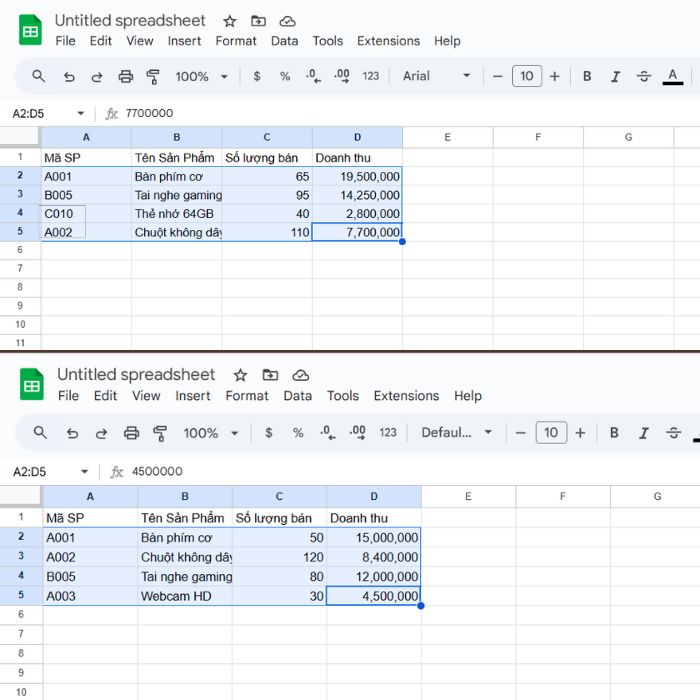The height and width of the screenshot is (700, 700).
Task: Decrease decimal places in the bottom spreadsheet
Action: click(328, 433)
